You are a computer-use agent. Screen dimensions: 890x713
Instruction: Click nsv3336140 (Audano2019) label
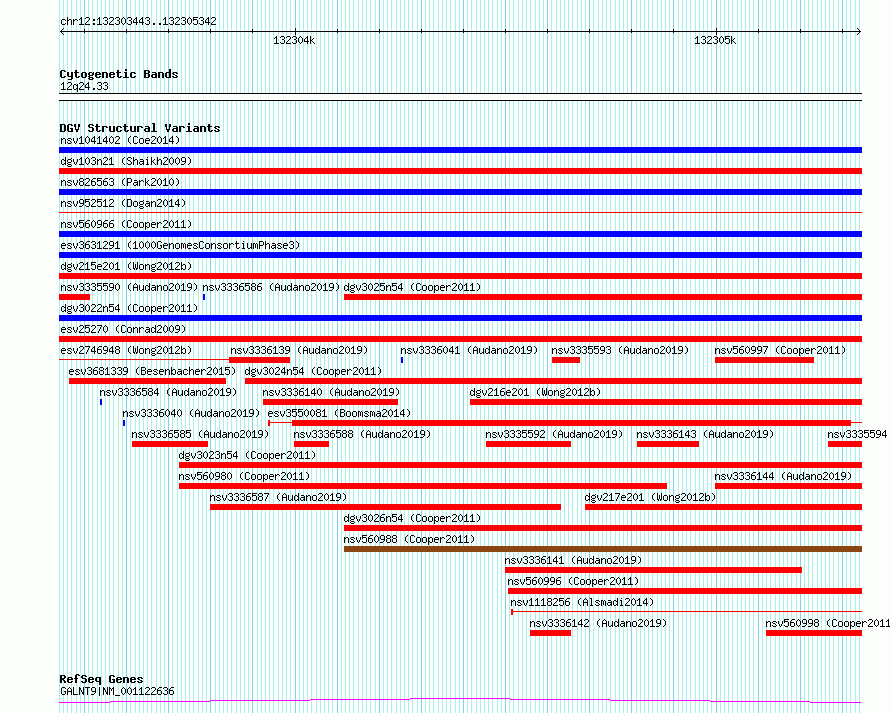[x=331, y=392]
